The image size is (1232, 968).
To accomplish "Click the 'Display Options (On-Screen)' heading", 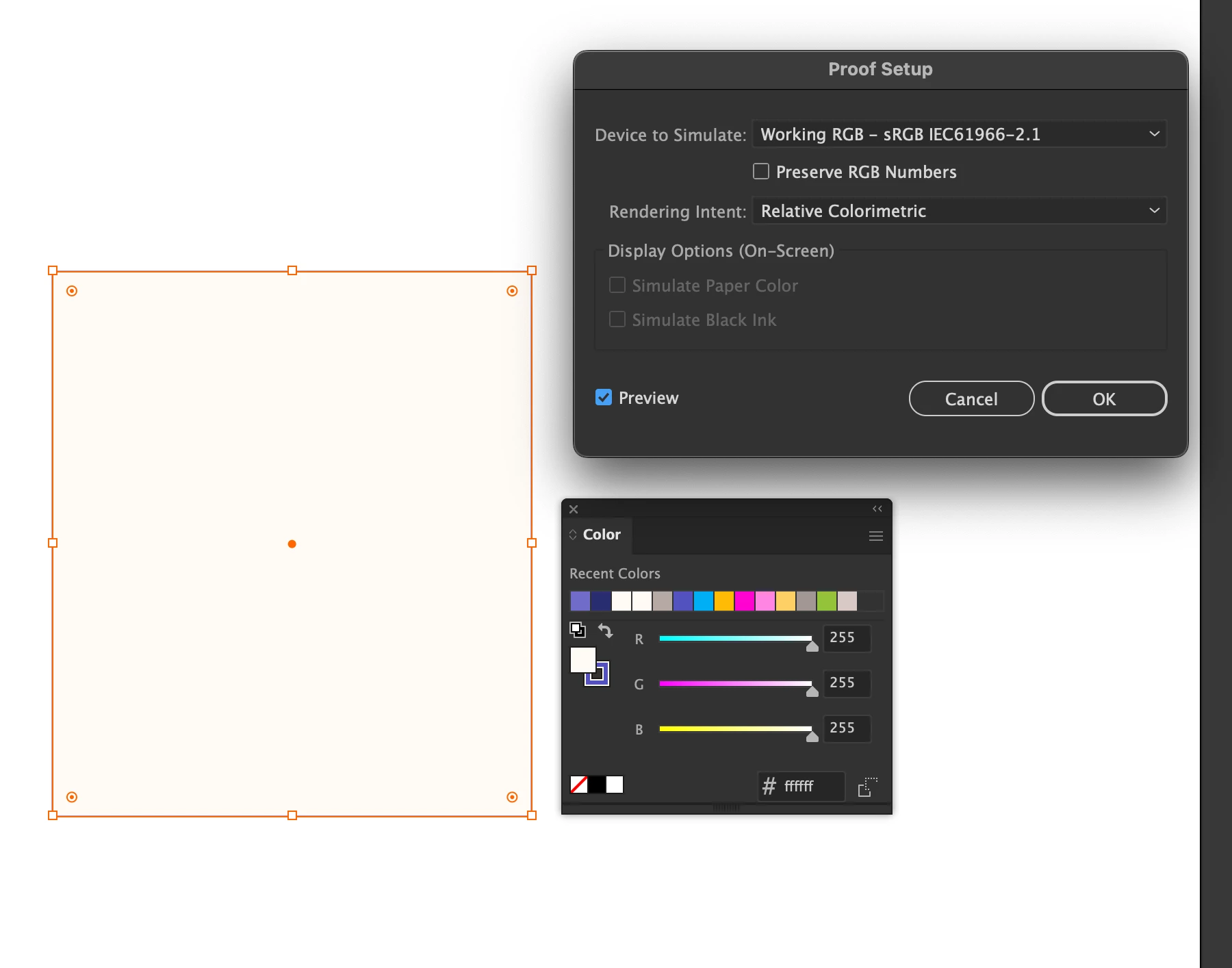I will coord(721,251).
